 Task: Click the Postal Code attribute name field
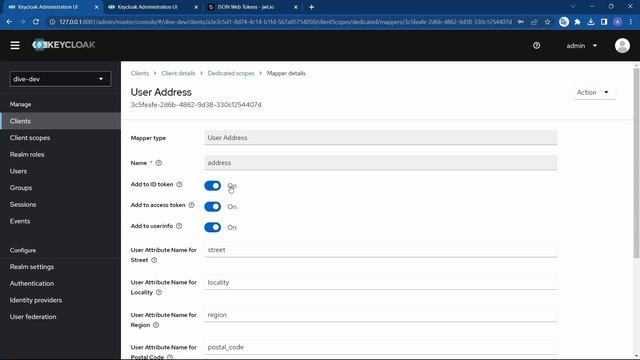click(380, 347)
